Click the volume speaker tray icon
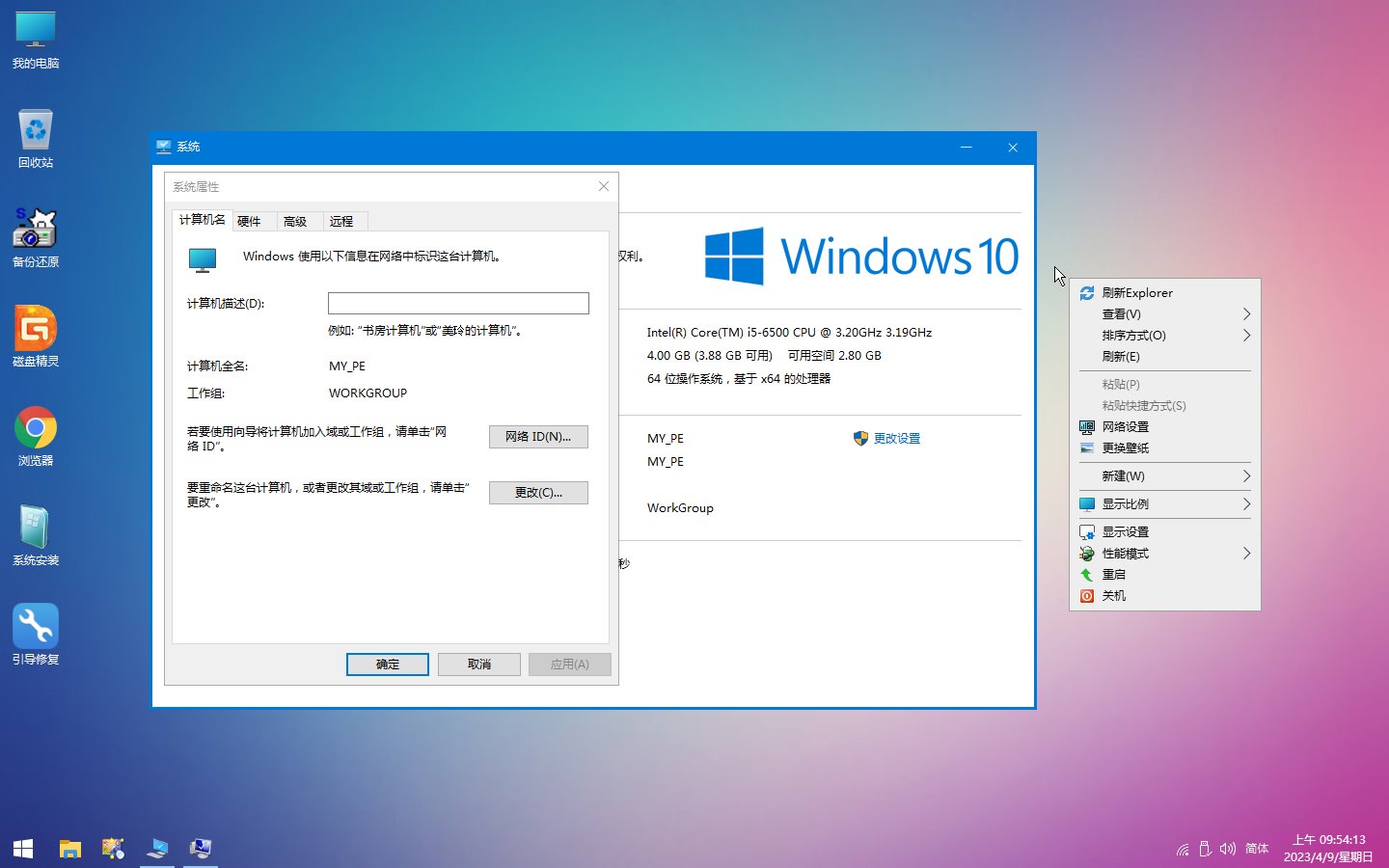Viewport: 1389px width, 868px height. (x=1227, y=849)
